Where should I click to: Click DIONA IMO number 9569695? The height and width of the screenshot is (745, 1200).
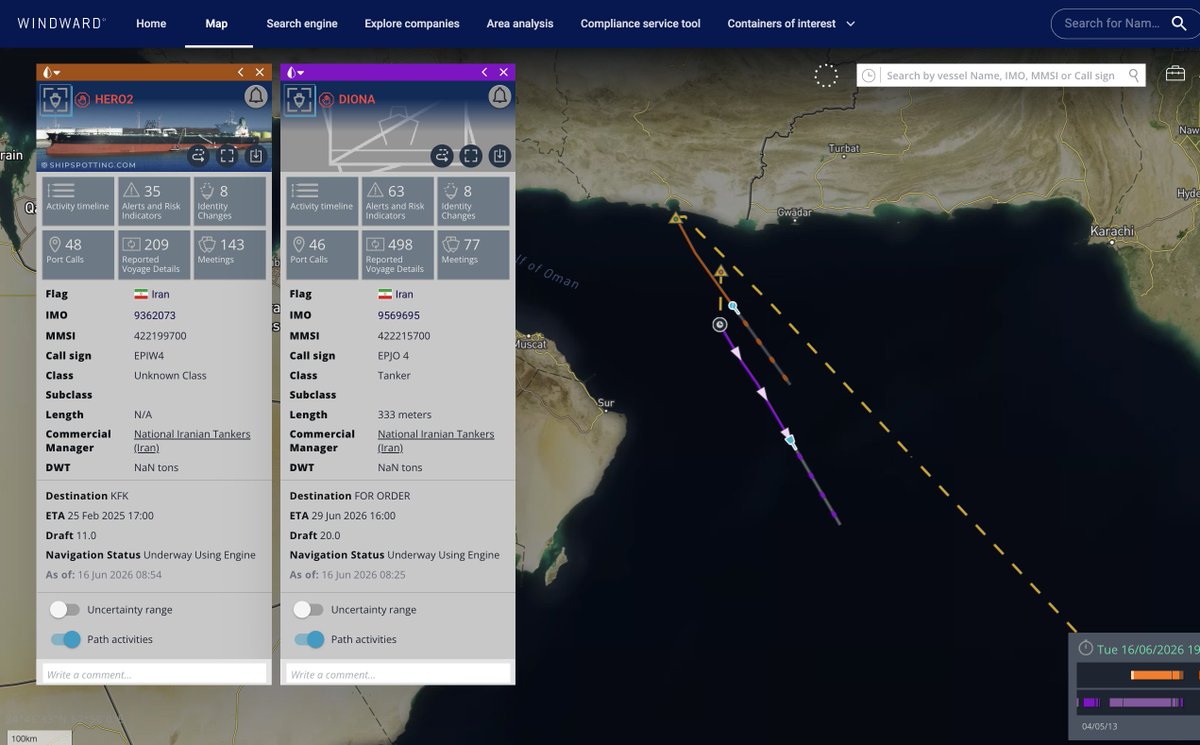[x=399, y=315]
